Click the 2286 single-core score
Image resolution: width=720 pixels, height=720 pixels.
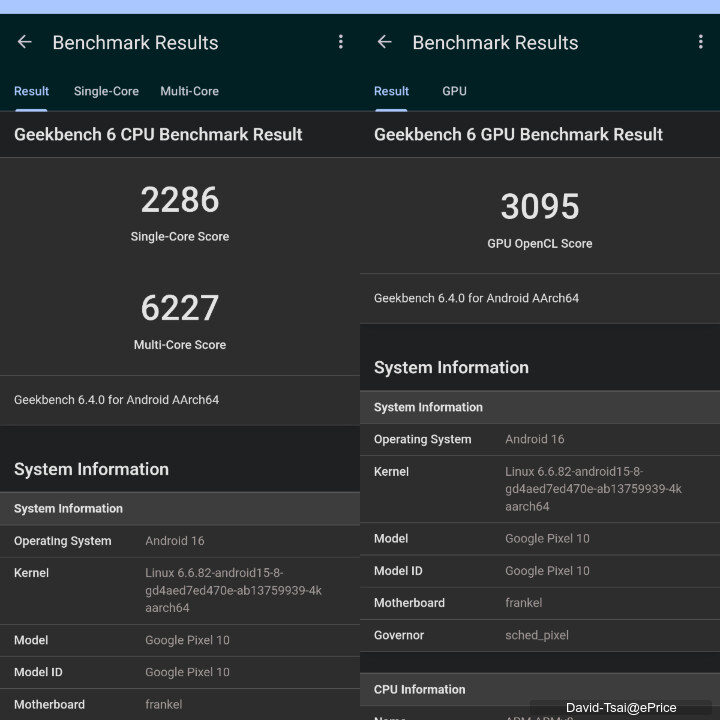(x=180, y=200)
